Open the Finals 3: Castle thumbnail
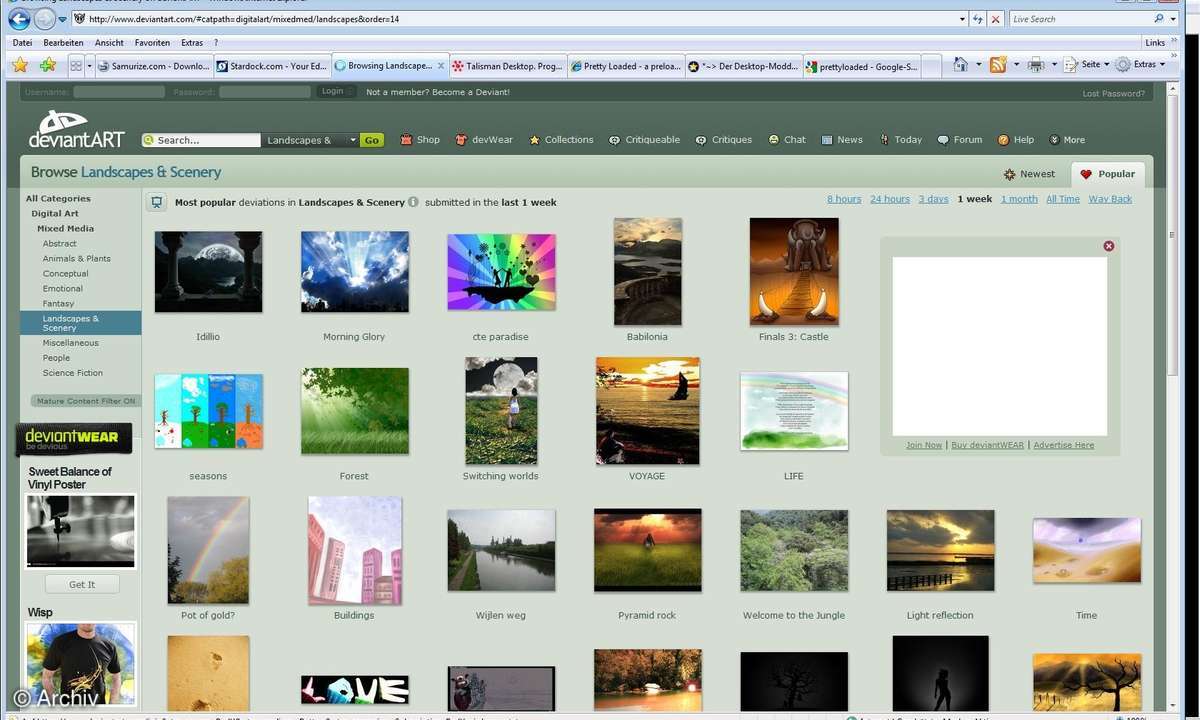This screenshot has width=1200, height=720. click(794, 271)
